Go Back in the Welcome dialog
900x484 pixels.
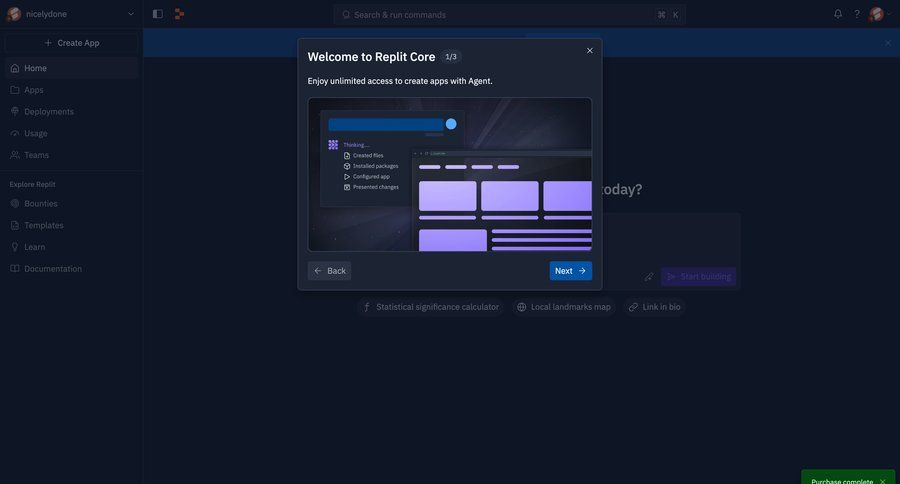[x=329, y=271]
